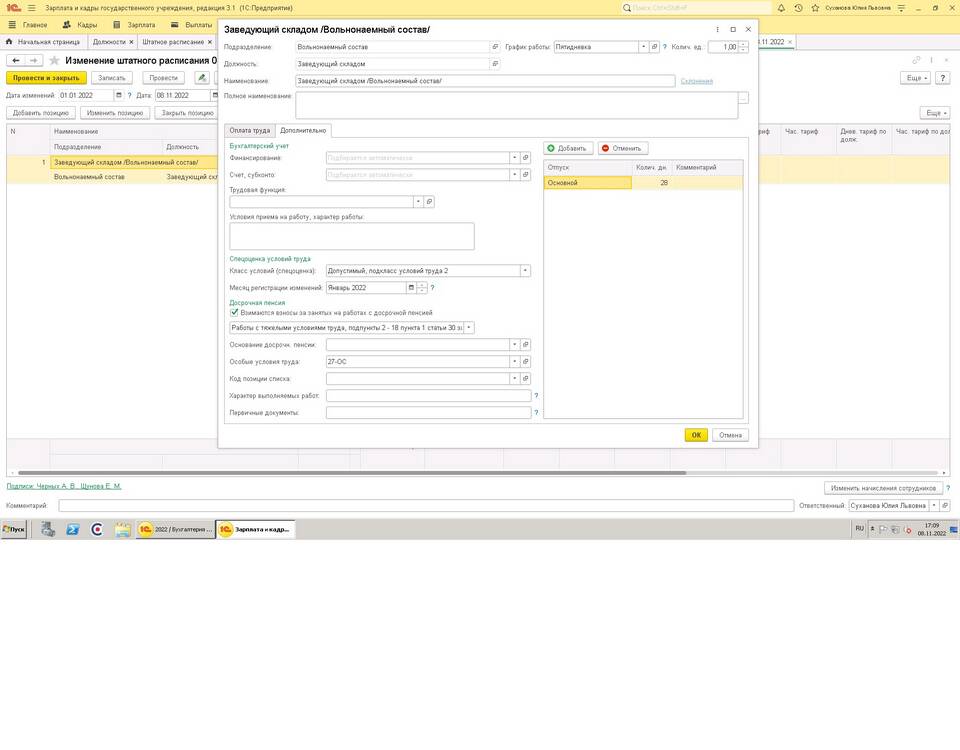Open the Подразделение field's open-item icon
Image resolution: width=960 pixels, height=750 pixels.
tap(494, 47)
